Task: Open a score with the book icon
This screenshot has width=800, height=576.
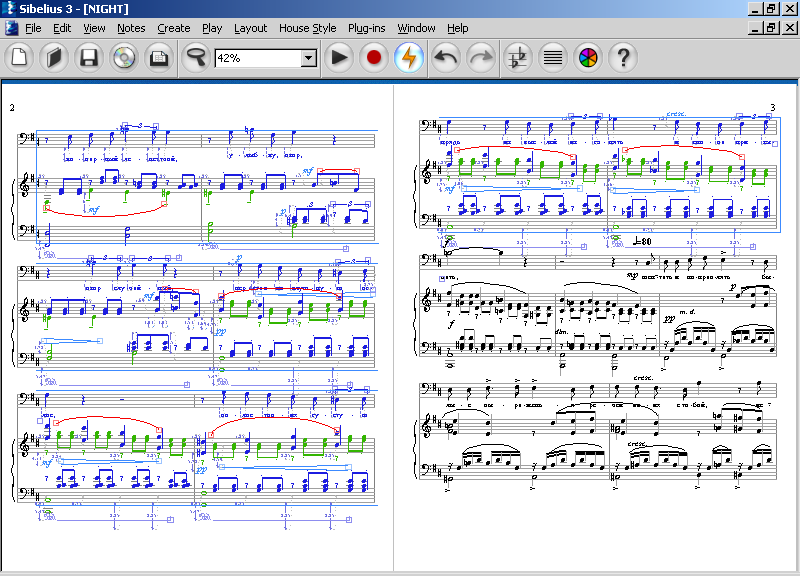Action: click(54, 58)
